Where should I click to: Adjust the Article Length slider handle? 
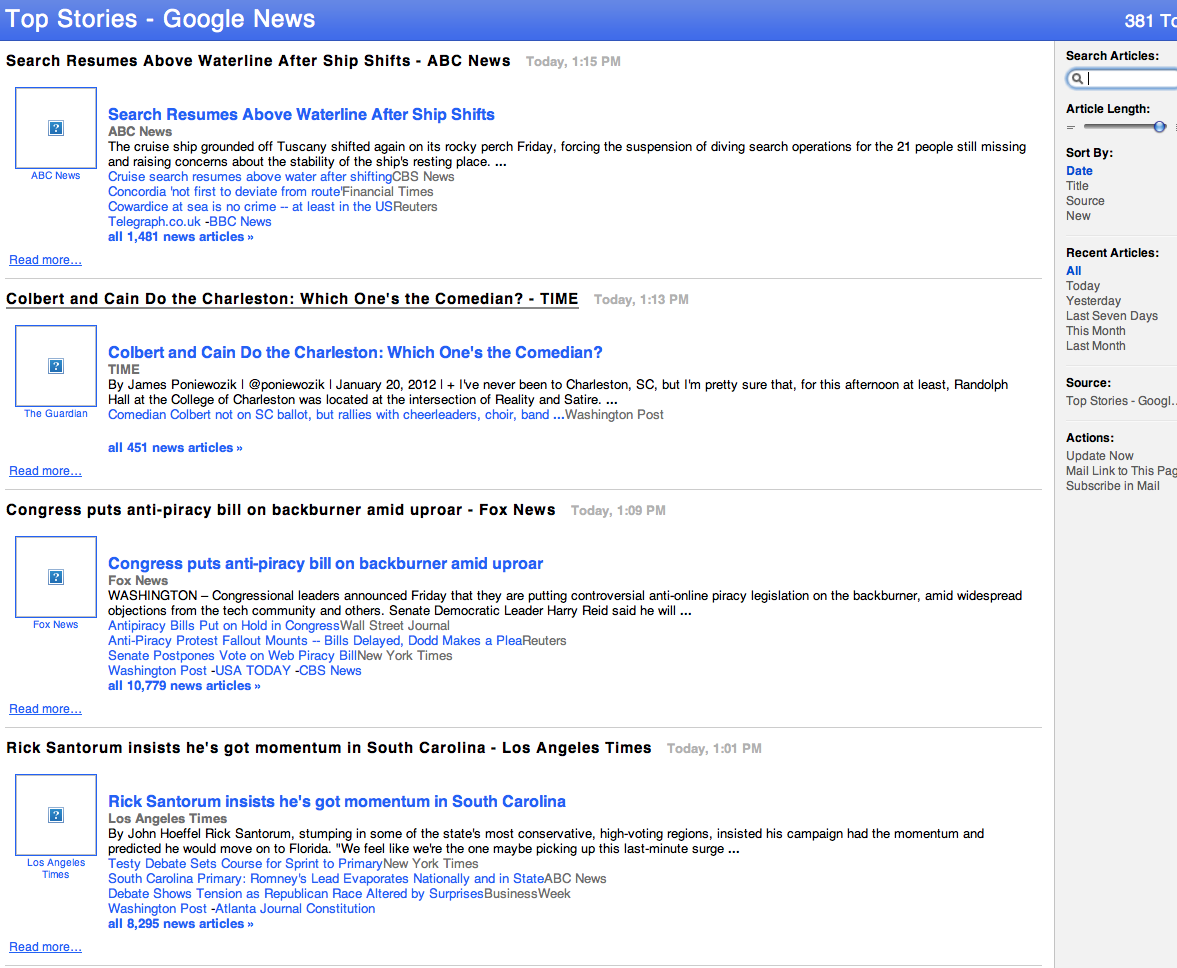click(1160, 127)
